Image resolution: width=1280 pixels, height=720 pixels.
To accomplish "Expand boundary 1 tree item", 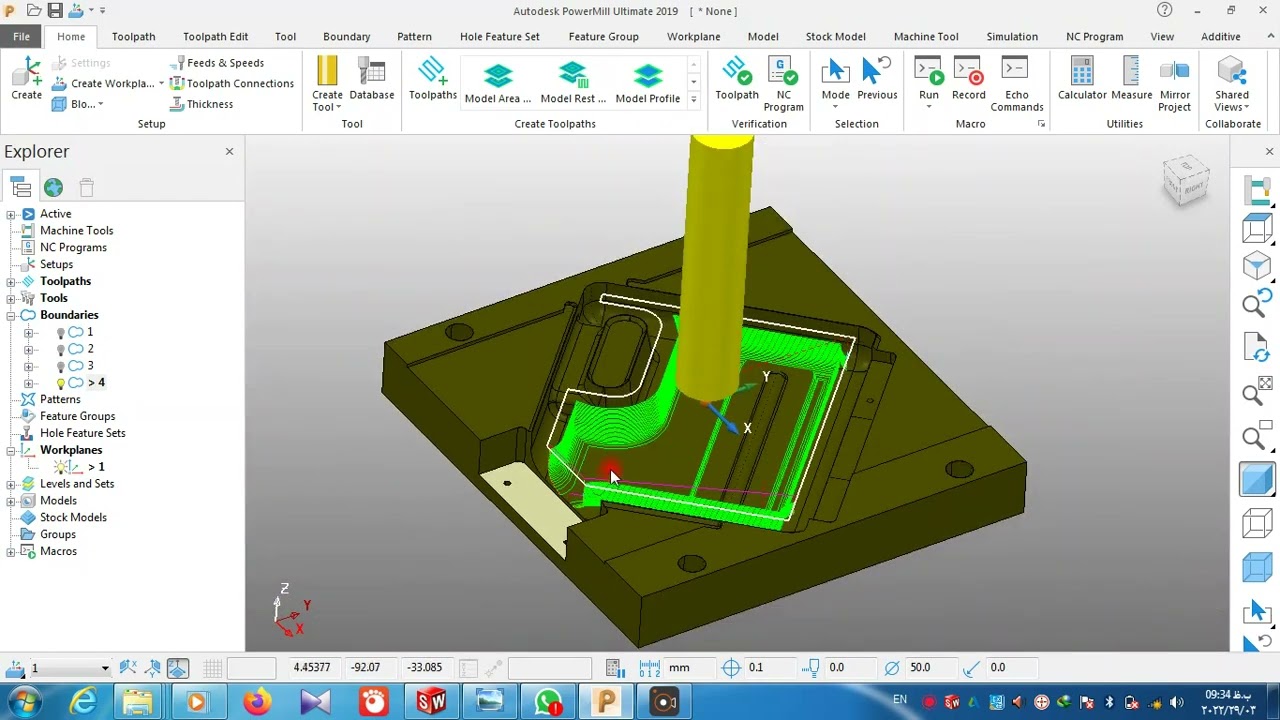I will pyautogui.click(x=28, y=333).
